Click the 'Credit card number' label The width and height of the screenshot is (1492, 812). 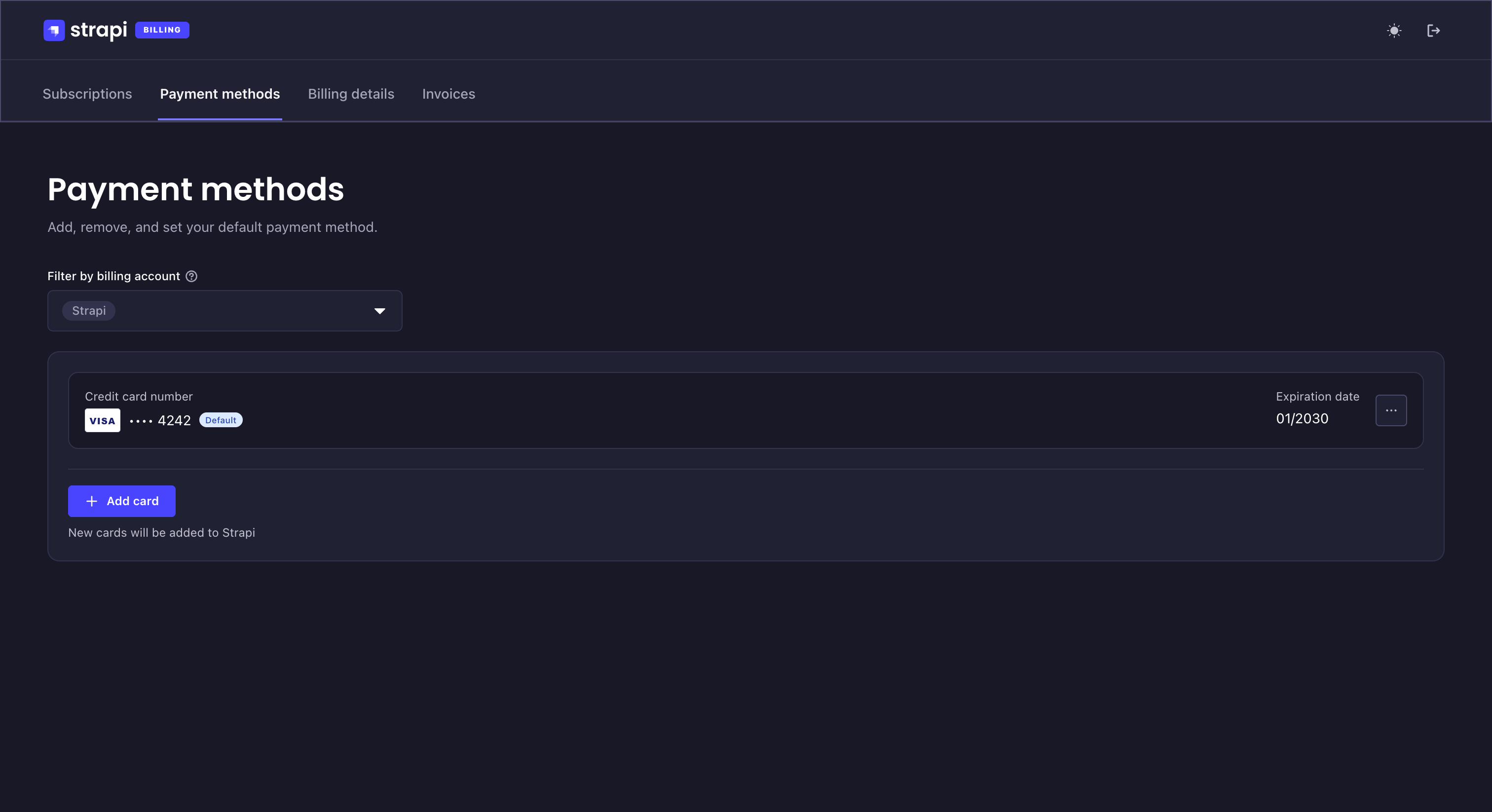139,396
